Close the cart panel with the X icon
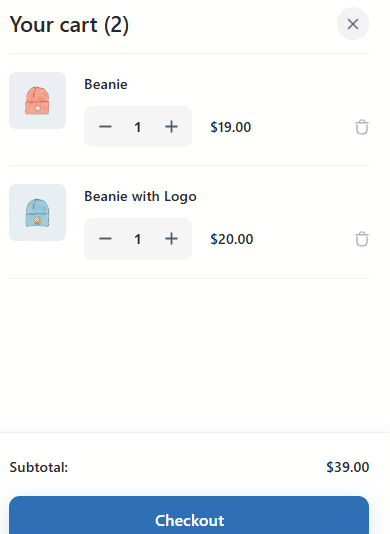 (x=353, y=24)
